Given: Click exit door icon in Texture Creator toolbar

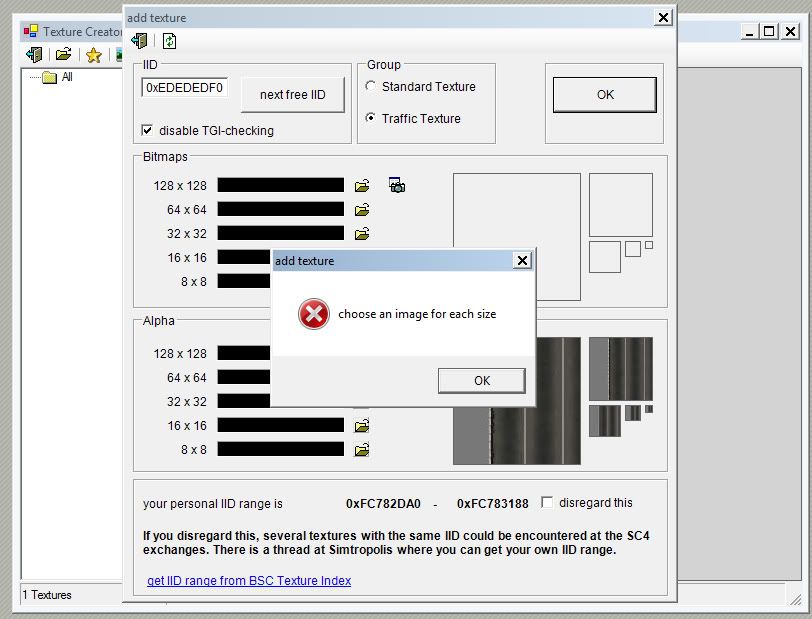Looking at the screenshot, I should point(34,54).
